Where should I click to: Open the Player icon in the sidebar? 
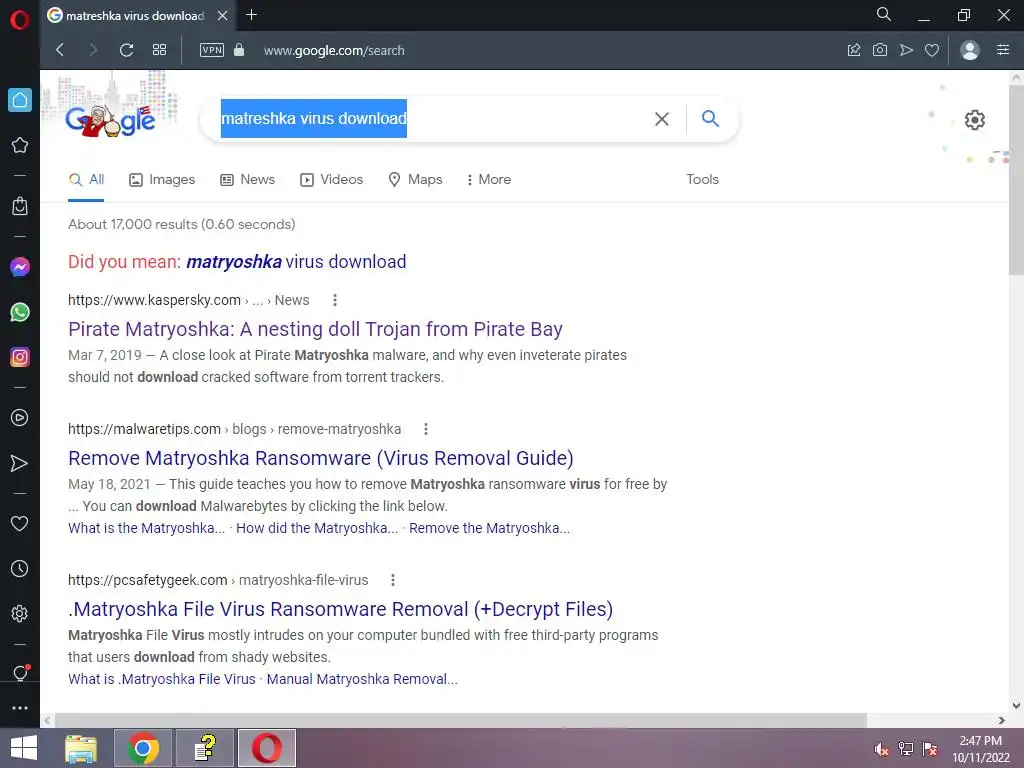tap(20, 417)
